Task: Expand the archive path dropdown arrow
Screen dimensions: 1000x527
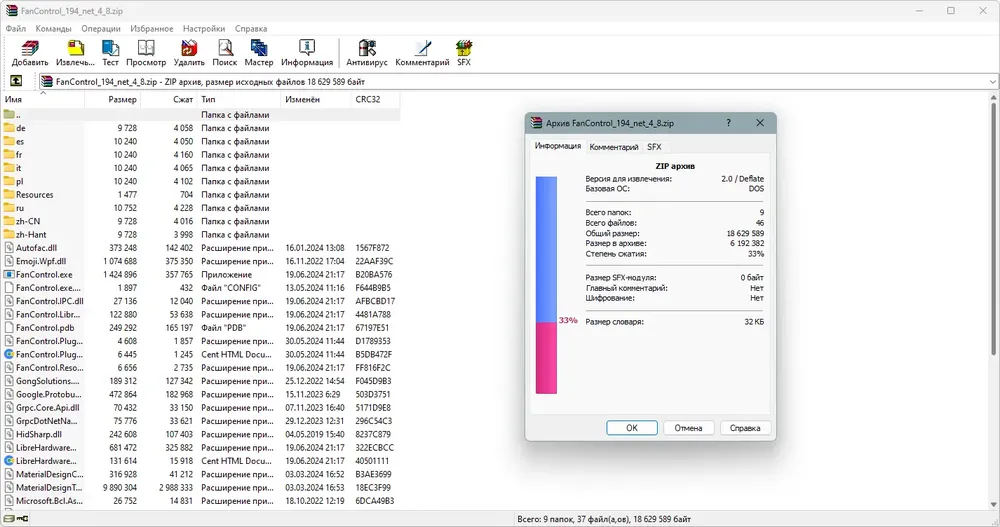Action: click(992, 82)
